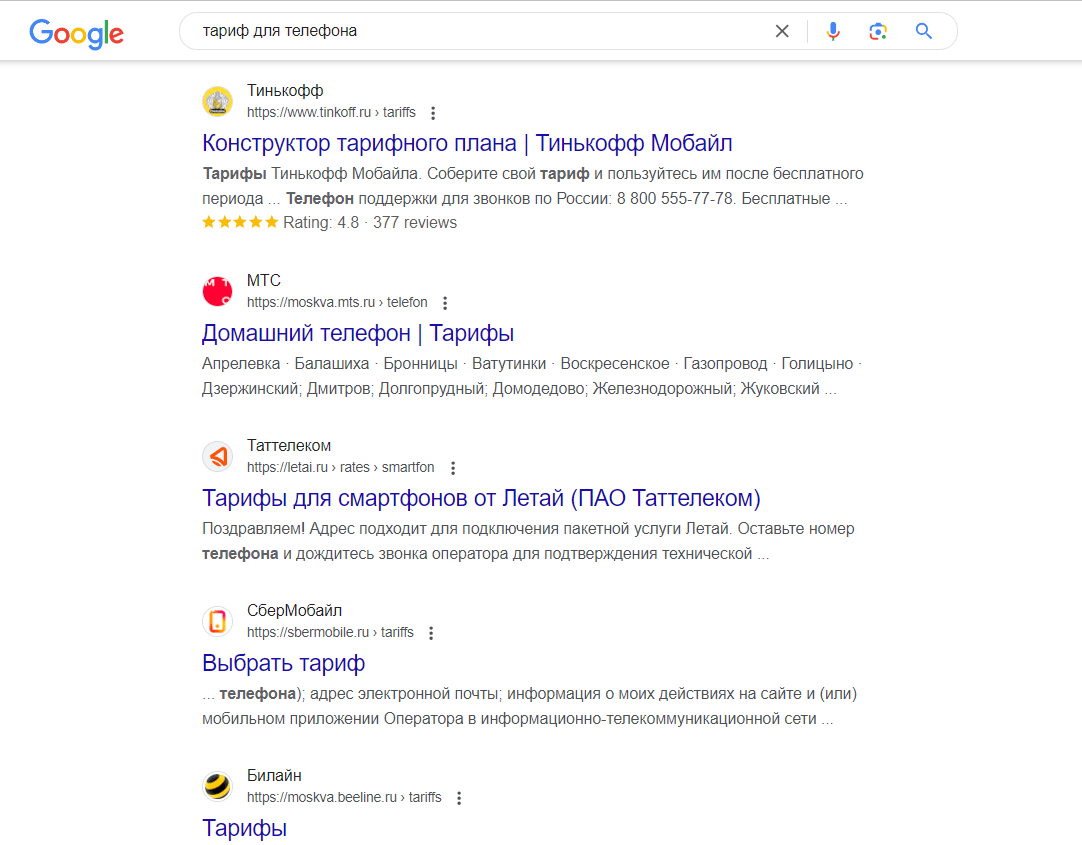Open more options for Тинькофф result

coord(433,112)
